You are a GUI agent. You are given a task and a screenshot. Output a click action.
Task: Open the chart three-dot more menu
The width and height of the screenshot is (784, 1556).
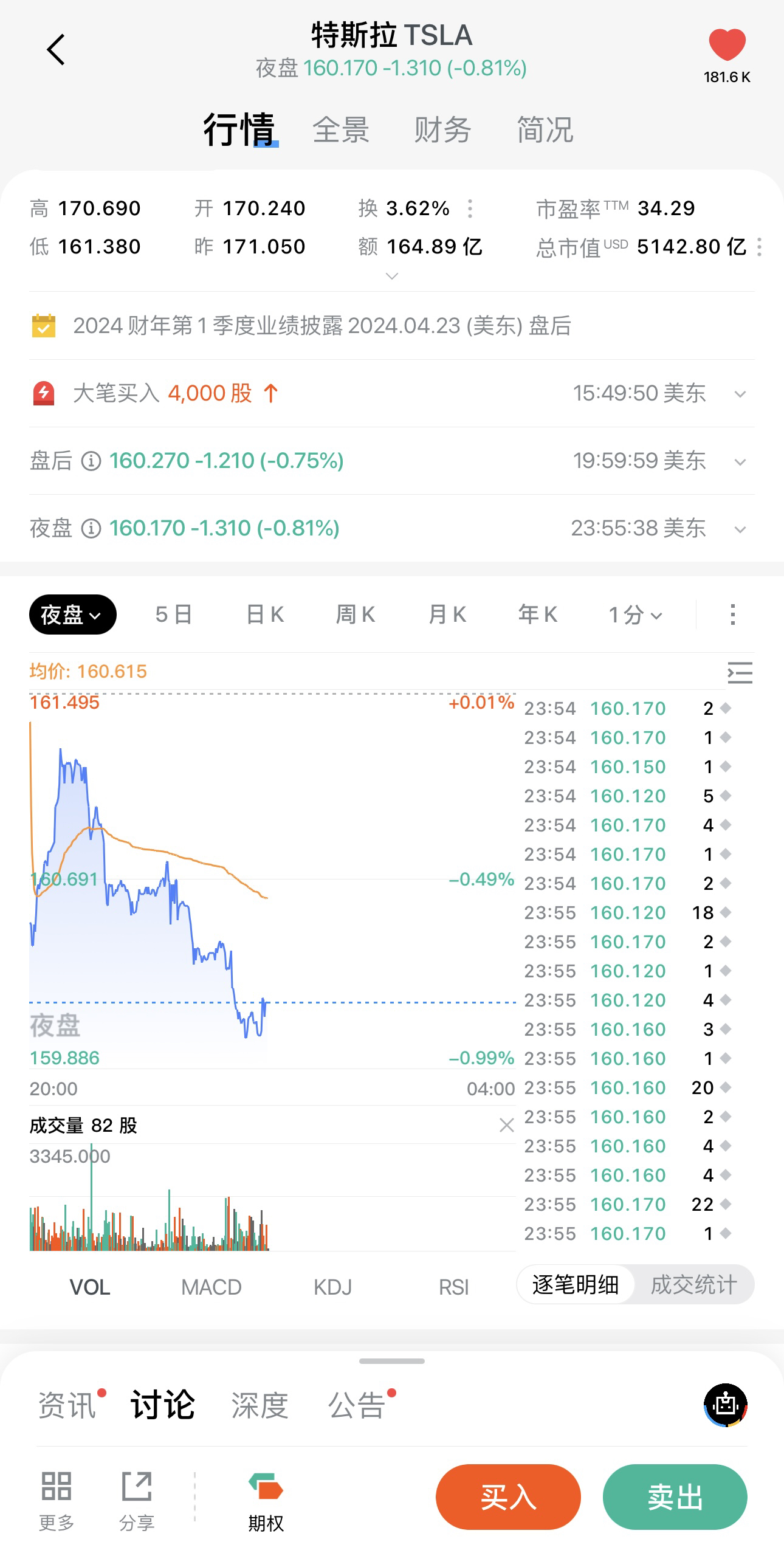pyautogui.click(x=733, y=614)
